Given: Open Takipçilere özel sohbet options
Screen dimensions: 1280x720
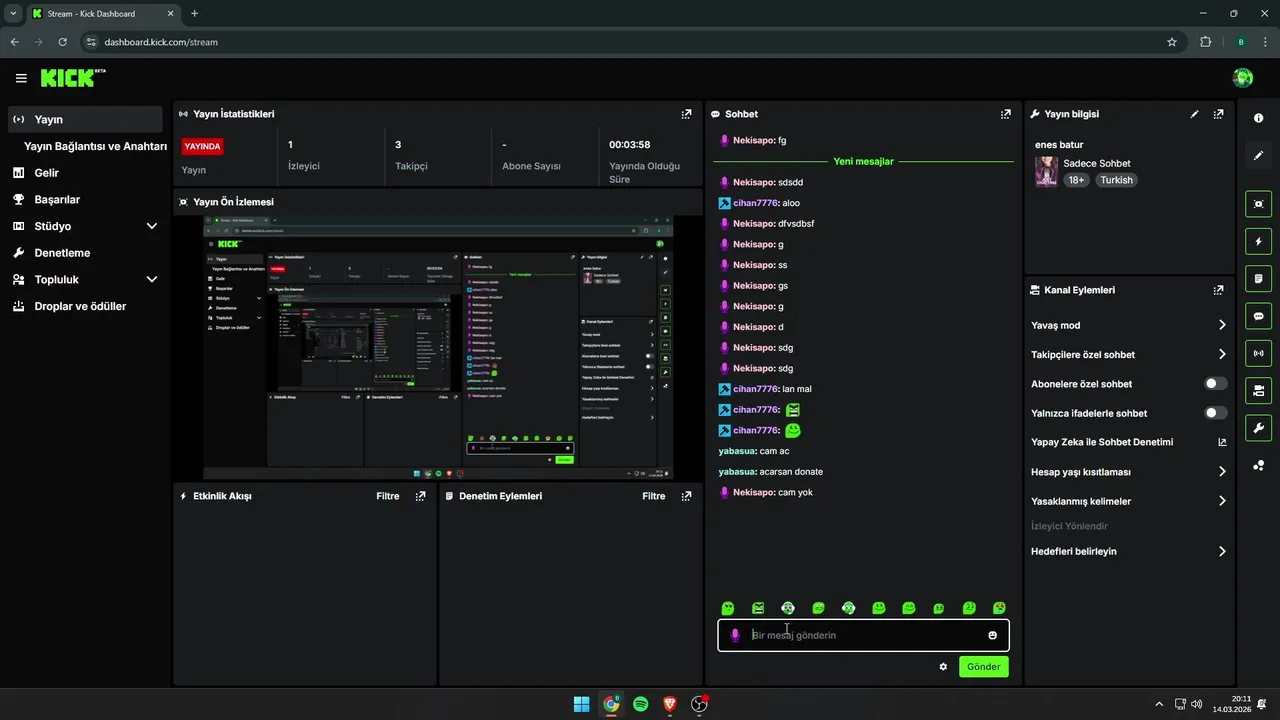Looking at the screenshot, I should (1129, 354).
